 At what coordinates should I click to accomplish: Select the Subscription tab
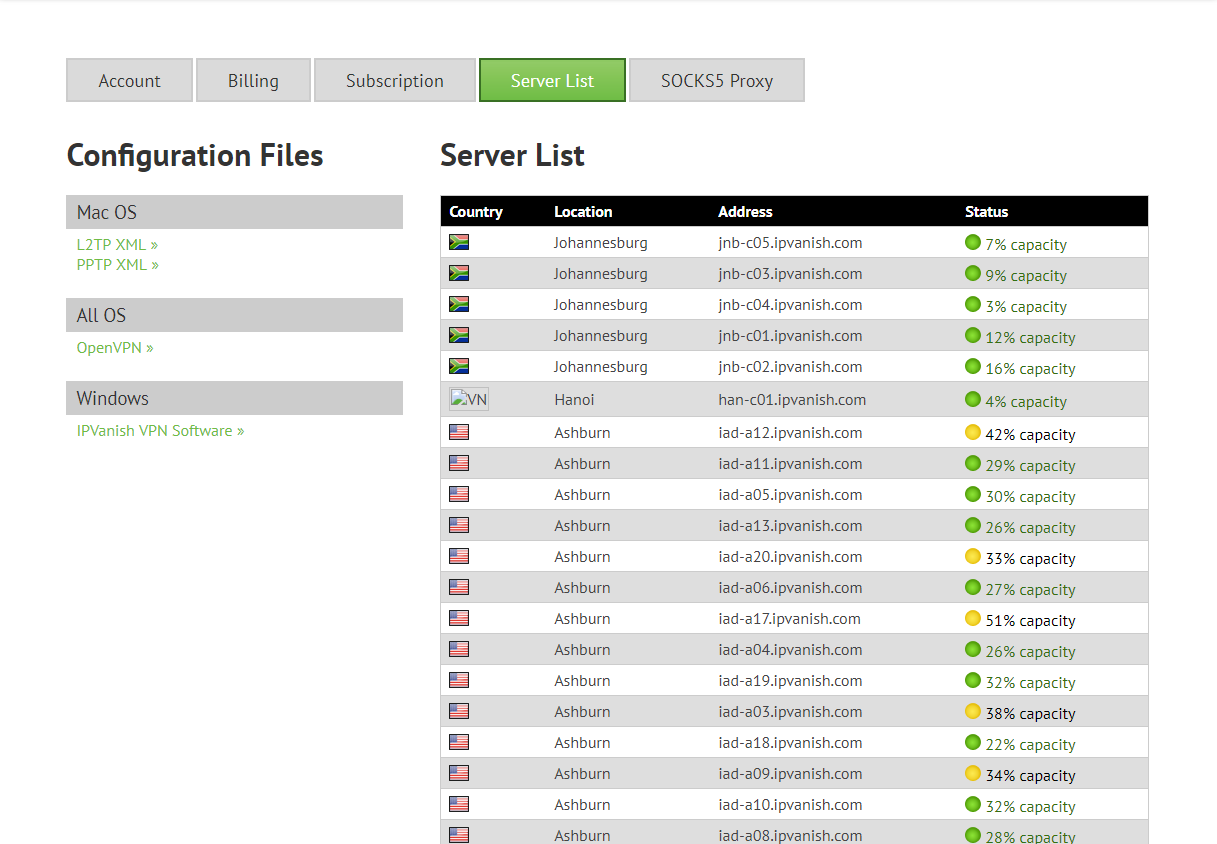[x=394, y=80]
